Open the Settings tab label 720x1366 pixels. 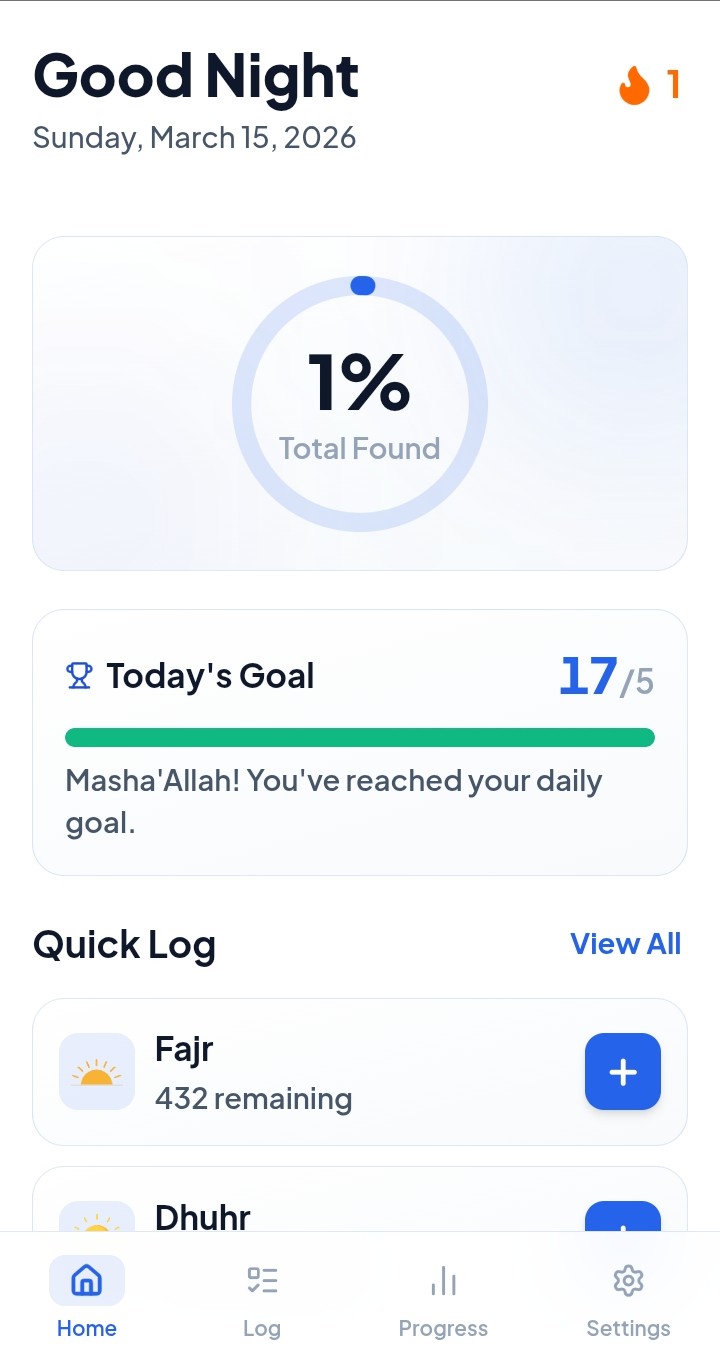628,1329
